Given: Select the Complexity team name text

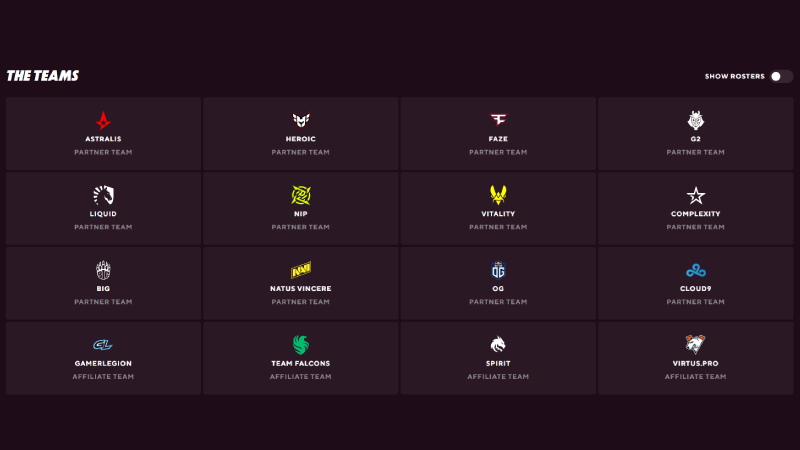Looking at the screenshot, I should coord(695,214).
